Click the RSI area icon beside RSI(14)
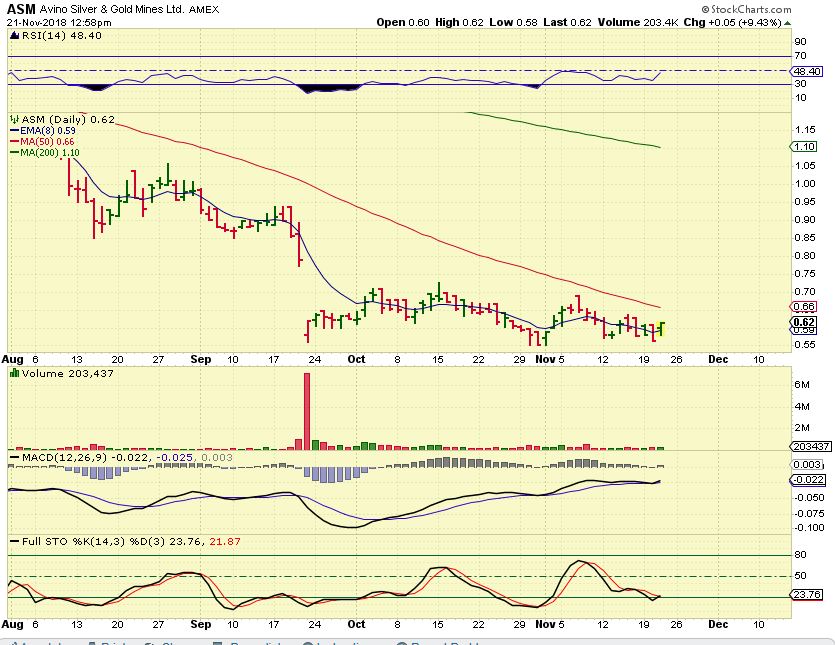Screen dimensions: 835x645 (15, 36)
